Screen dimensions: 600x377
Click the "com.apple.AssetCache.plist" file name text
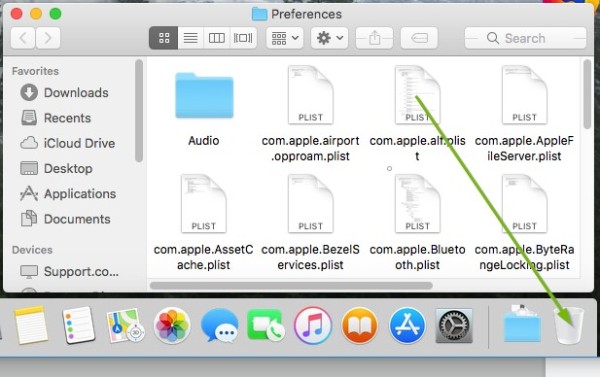coord(204,257)
